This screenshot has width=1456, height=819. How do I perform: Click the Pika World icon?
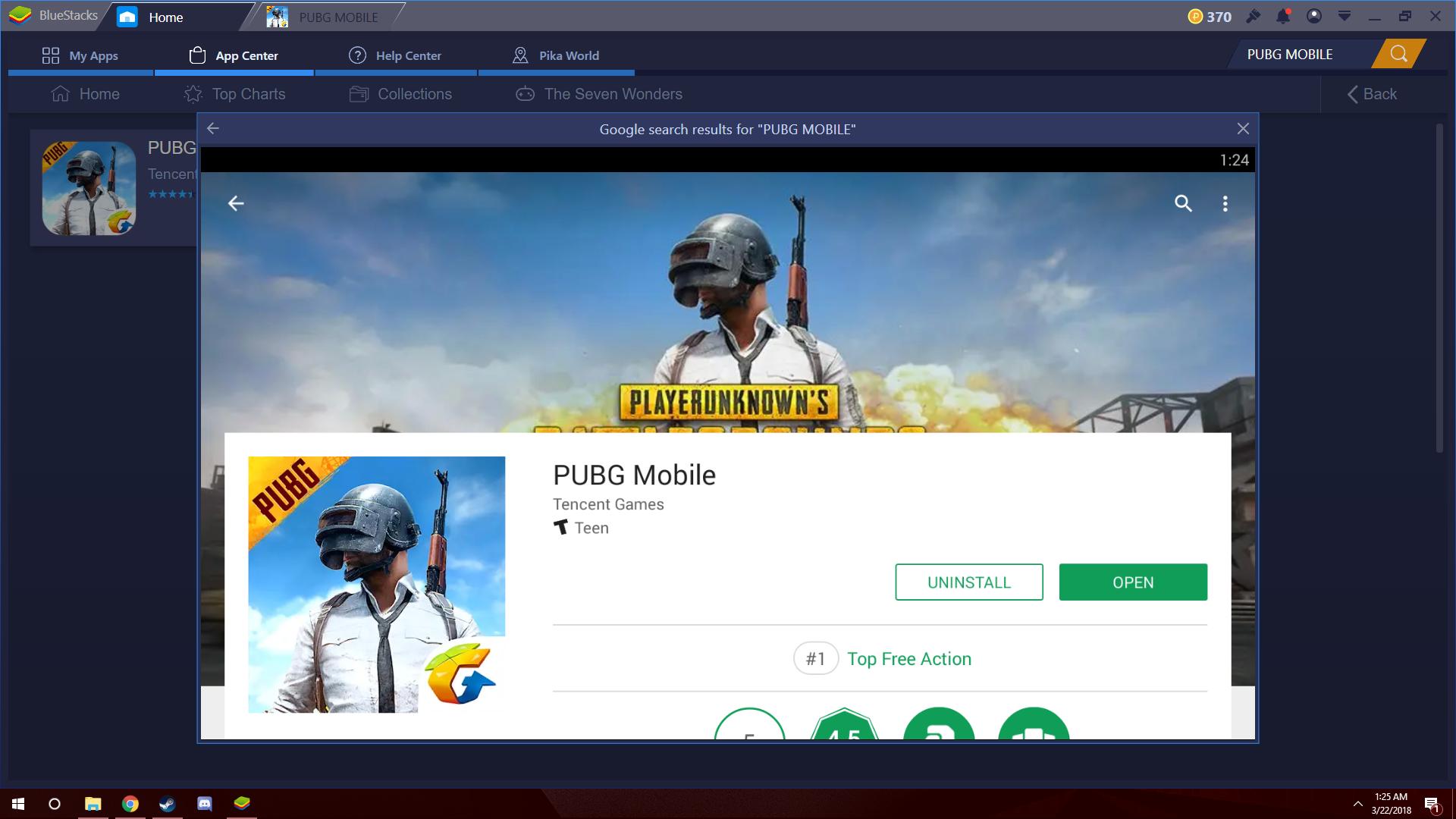(521, 55)
